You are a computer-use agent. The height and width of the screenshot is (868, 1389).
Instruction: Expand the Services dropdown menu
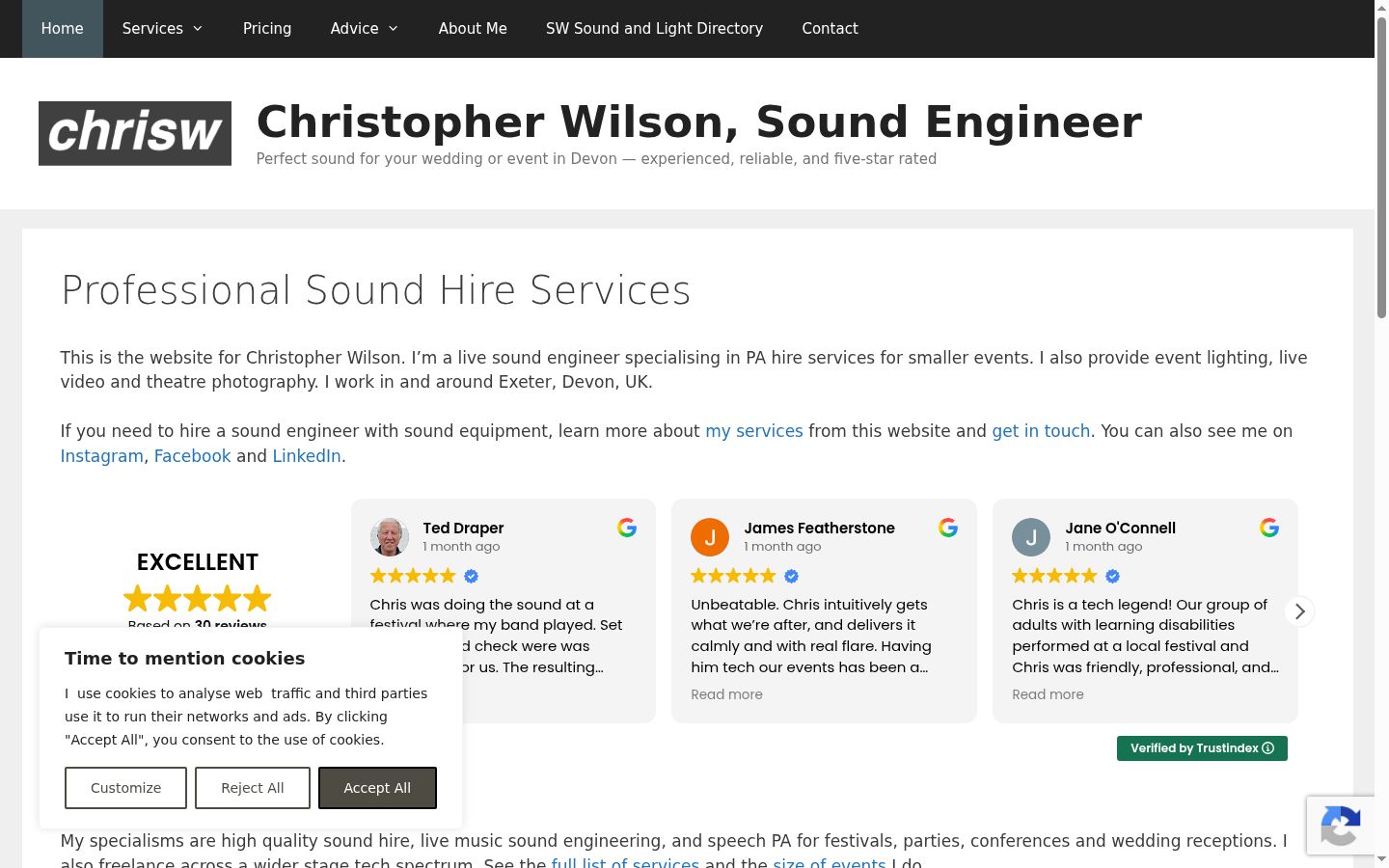pyautogui.click(x=162, y=29)
